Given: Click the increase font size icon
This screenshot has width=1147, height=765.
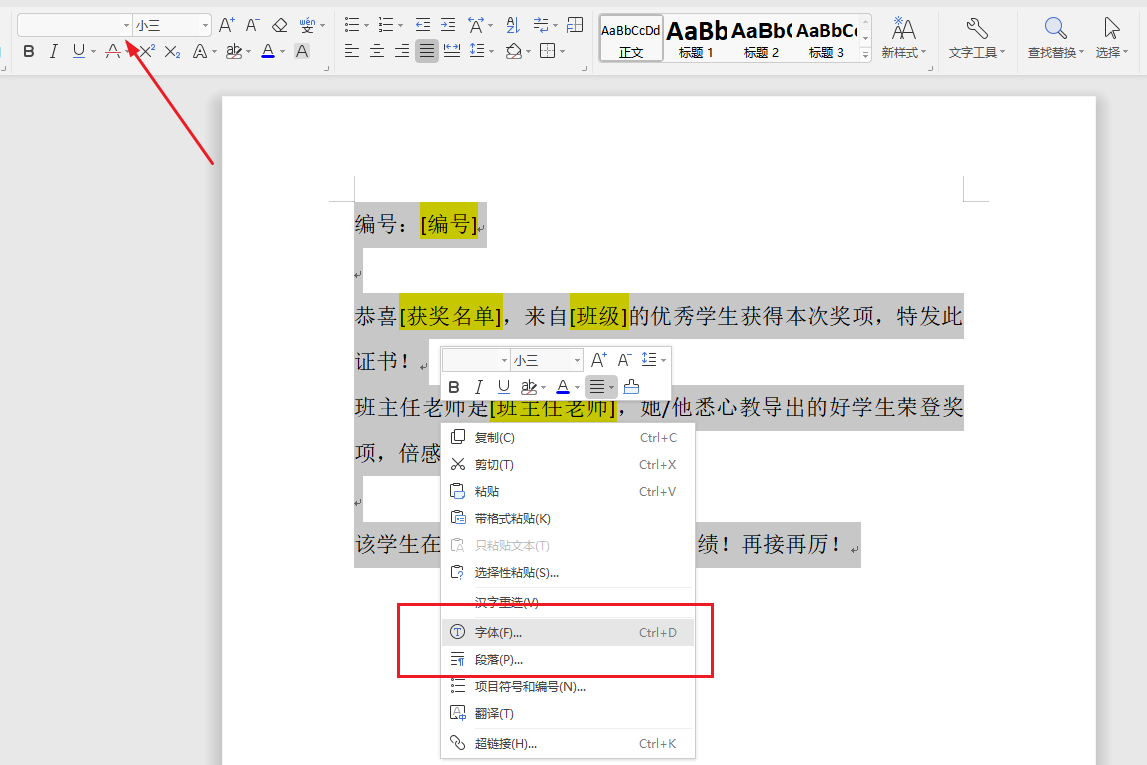Looking at the screenshot, I should coord(227,23).
